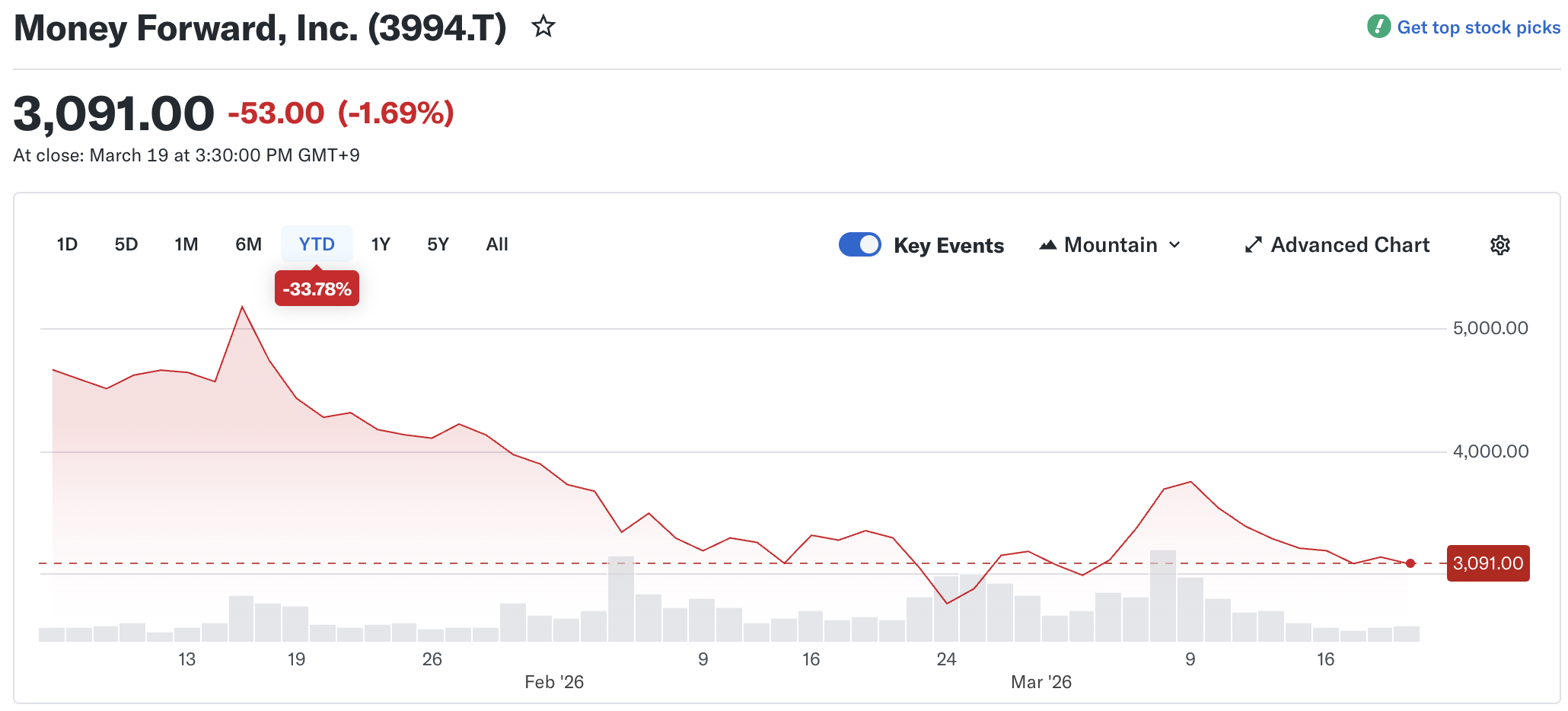The width and height of the screenshot is (1568, 711).
Task: Toggle the Key Events switch
Action: 859,244
